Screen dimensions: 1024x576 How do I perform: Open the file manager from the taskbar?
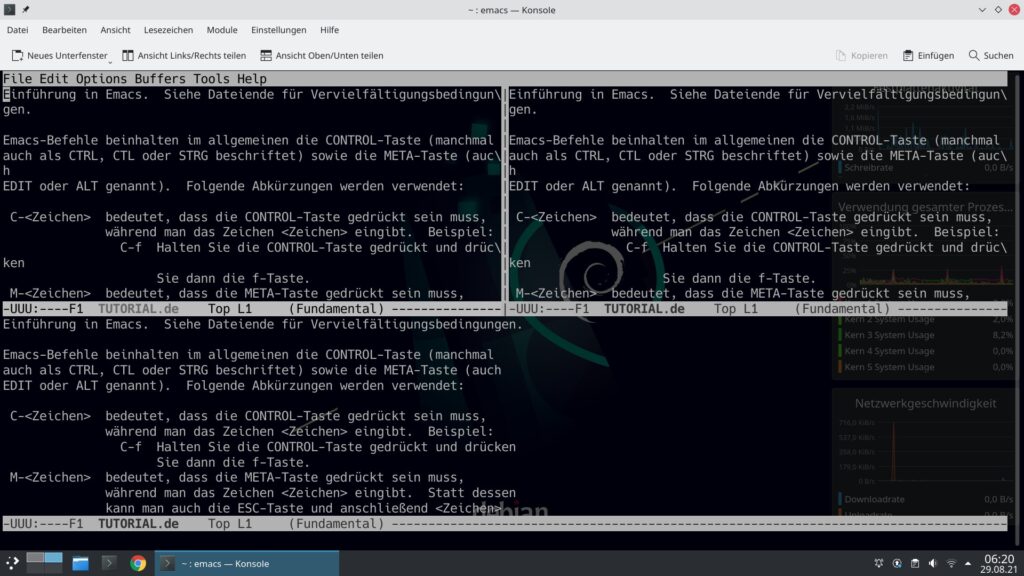80,563
